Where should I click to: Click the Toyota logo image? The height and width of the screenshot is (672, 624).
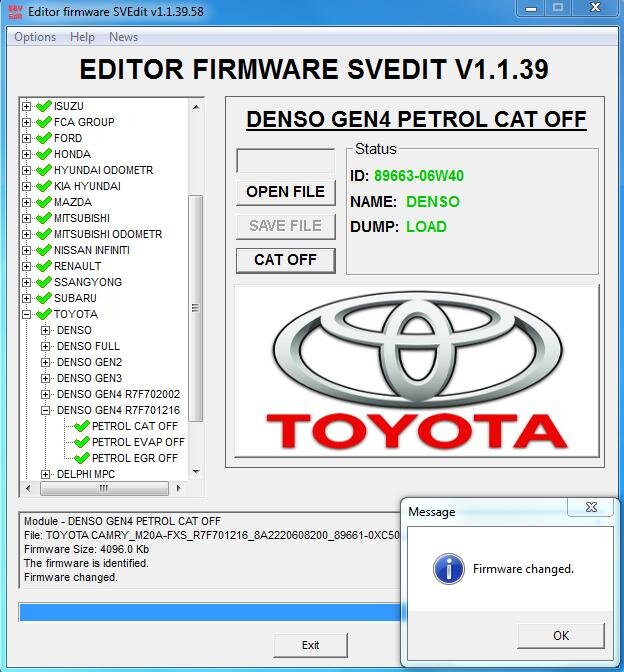tap(417, 371)
